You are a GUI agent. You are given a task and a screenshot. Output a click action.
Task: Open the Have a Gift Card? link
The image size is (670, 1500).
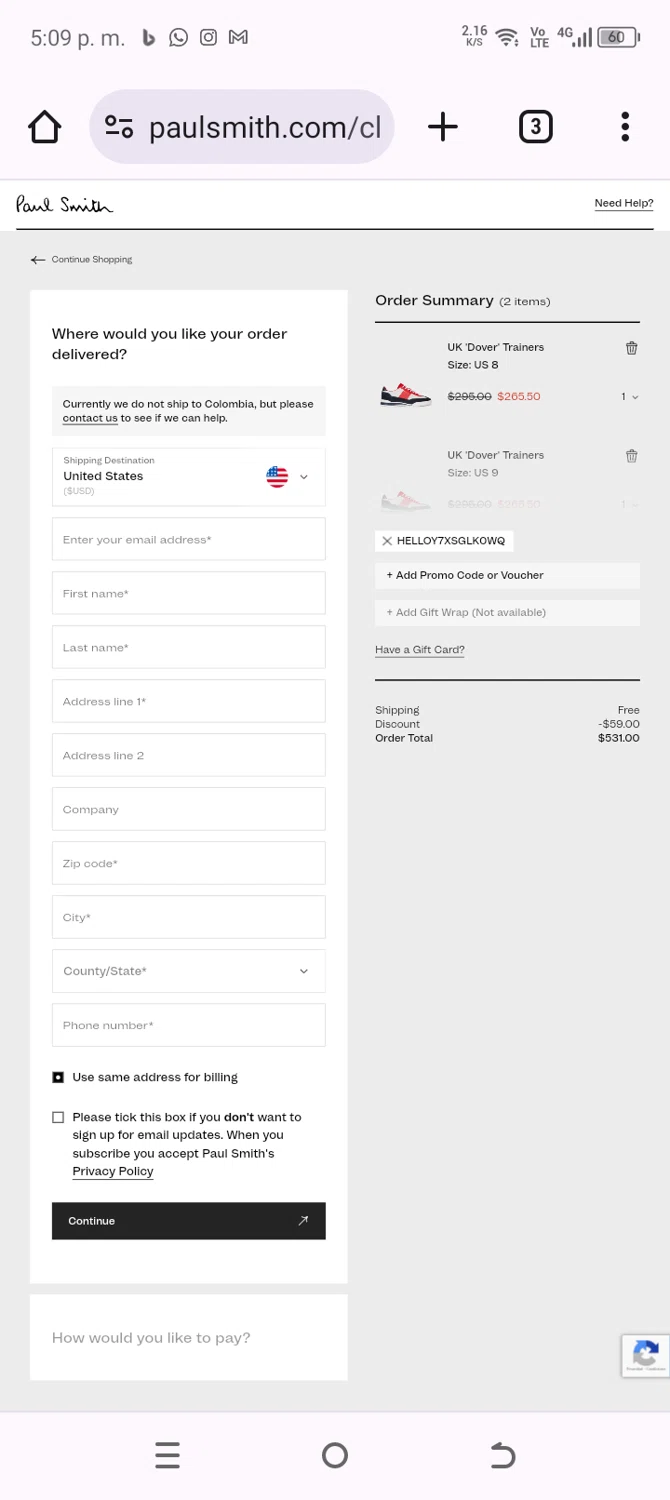pos(419,650)
